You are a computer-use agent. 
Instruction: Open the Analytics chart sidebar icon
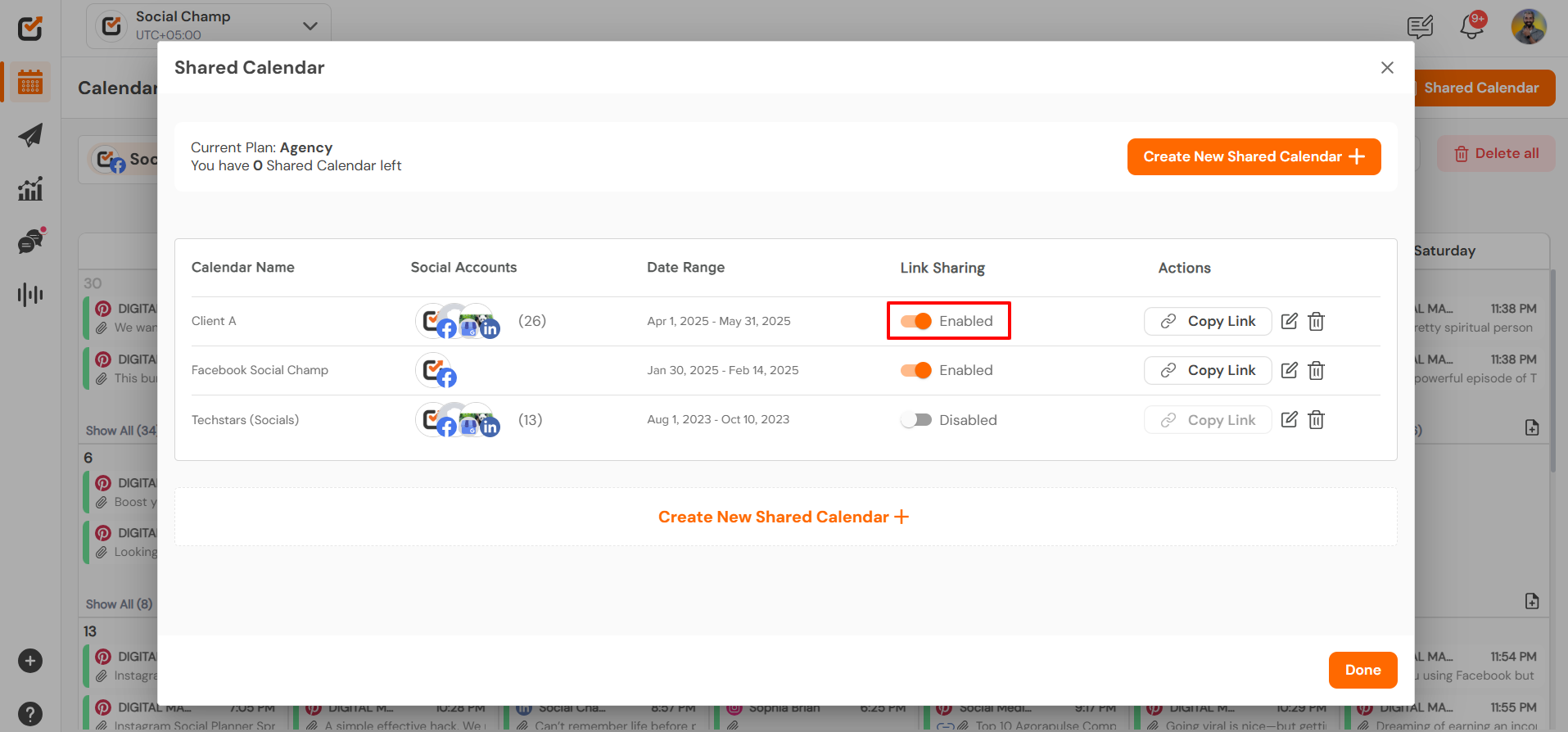pos(30,189)
